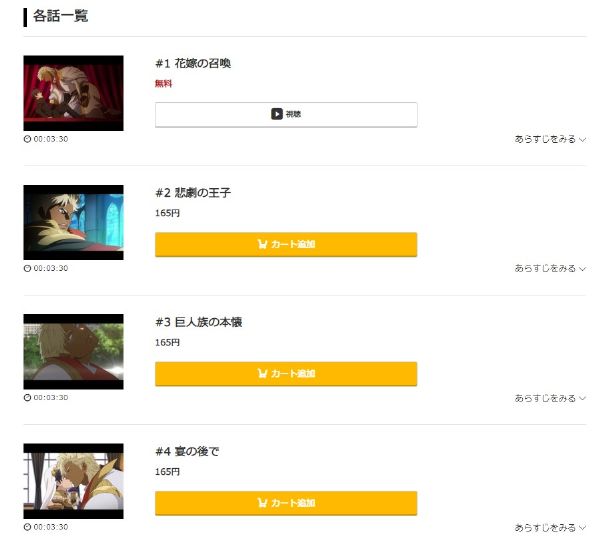This screenshot has height=550, width=600.
Task: Add #4 宴の後で to cart
Action: pyautogui.click(x=286, y=503)
